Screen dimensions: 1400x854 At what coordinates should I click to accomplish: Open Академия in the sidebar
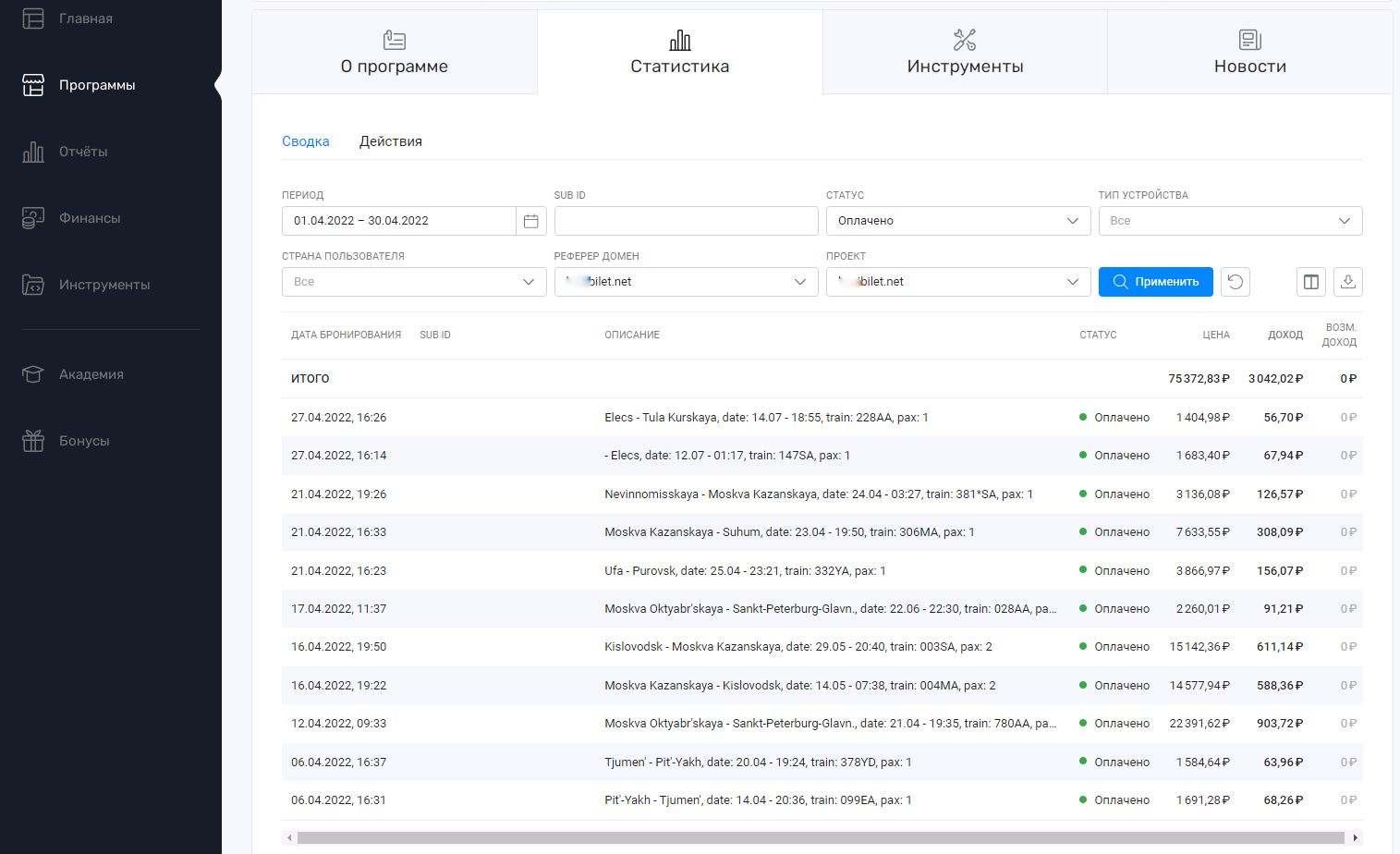(91, 374)
